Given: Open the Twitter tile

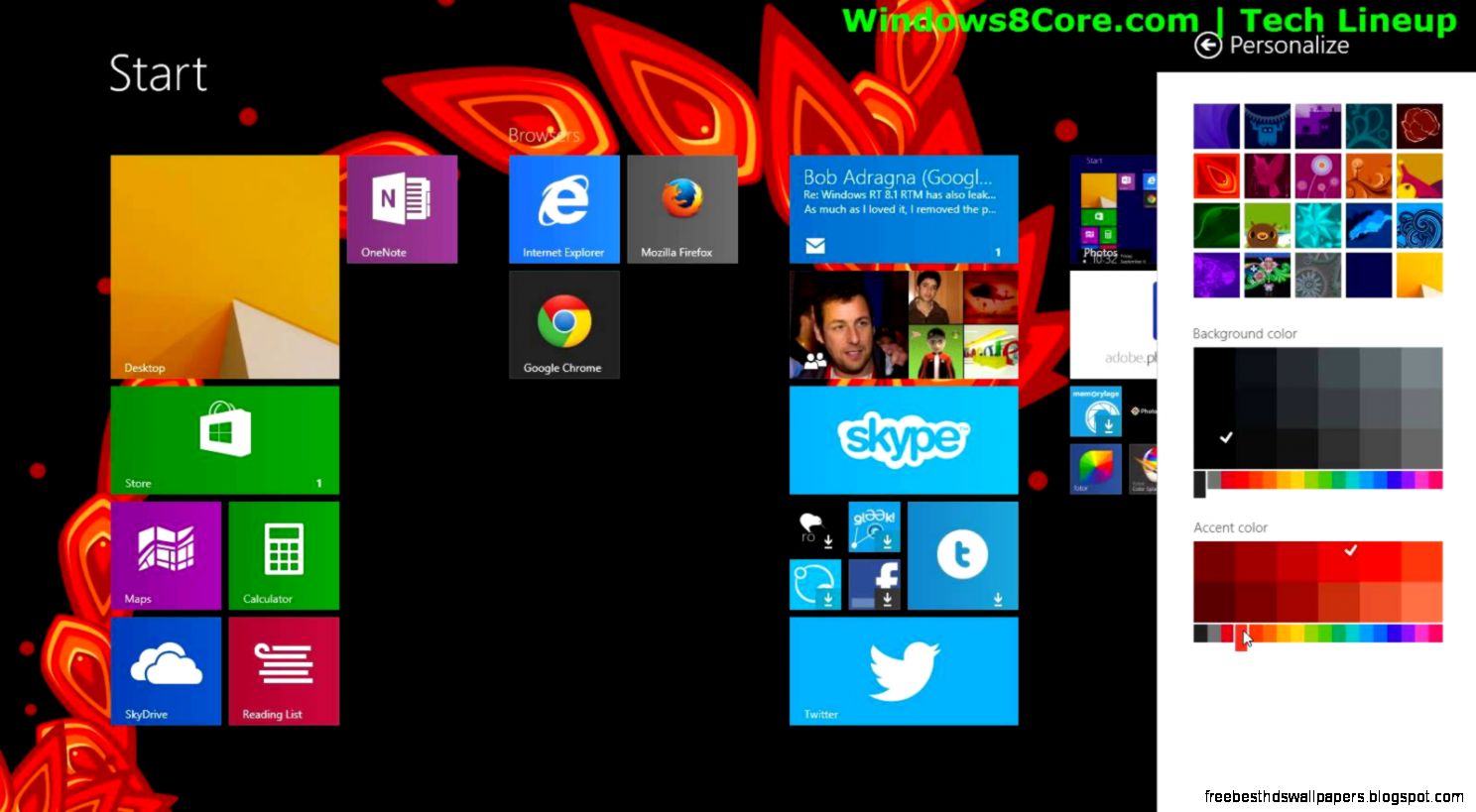Looking at the screenshot, I should coord(904,671).
